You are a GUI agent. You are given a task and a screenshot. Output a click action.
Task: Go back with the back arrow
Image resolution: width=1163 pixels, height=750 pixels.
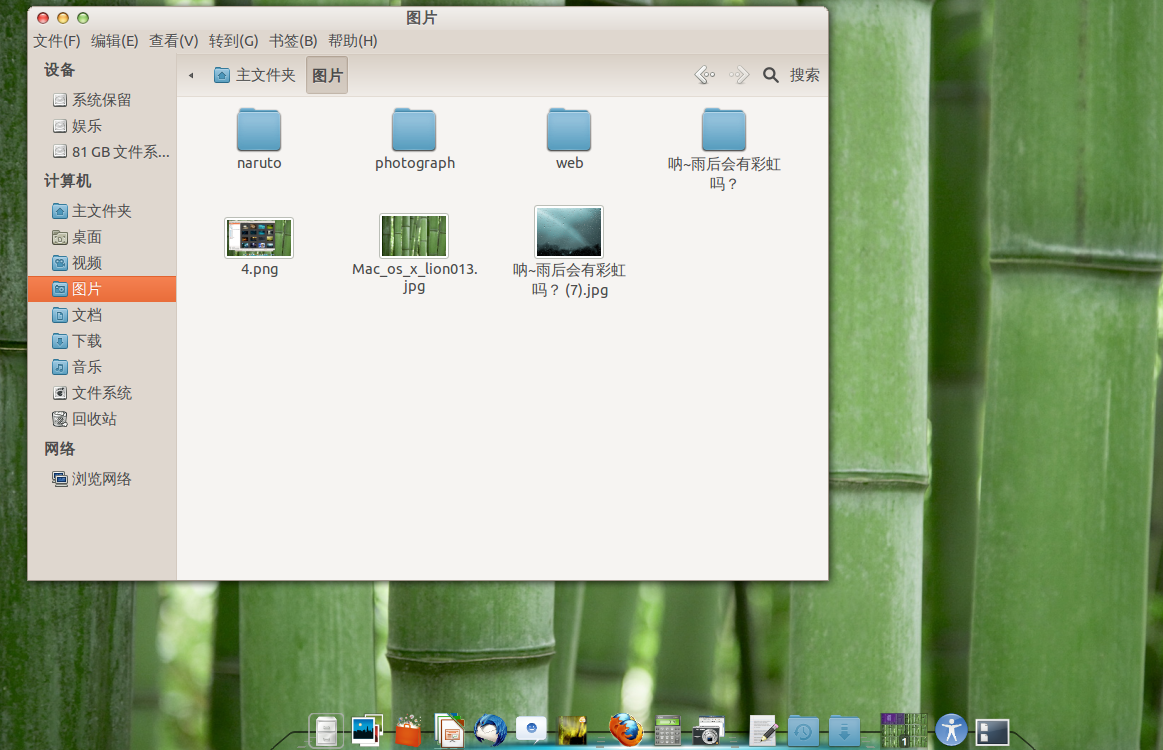point(705,75)
